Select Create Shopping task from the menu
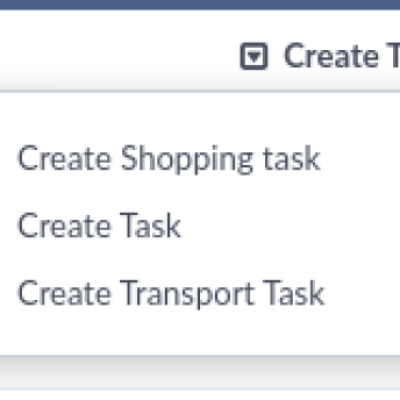The width and height of the screenshot is (400, 400). coord(169,159)
